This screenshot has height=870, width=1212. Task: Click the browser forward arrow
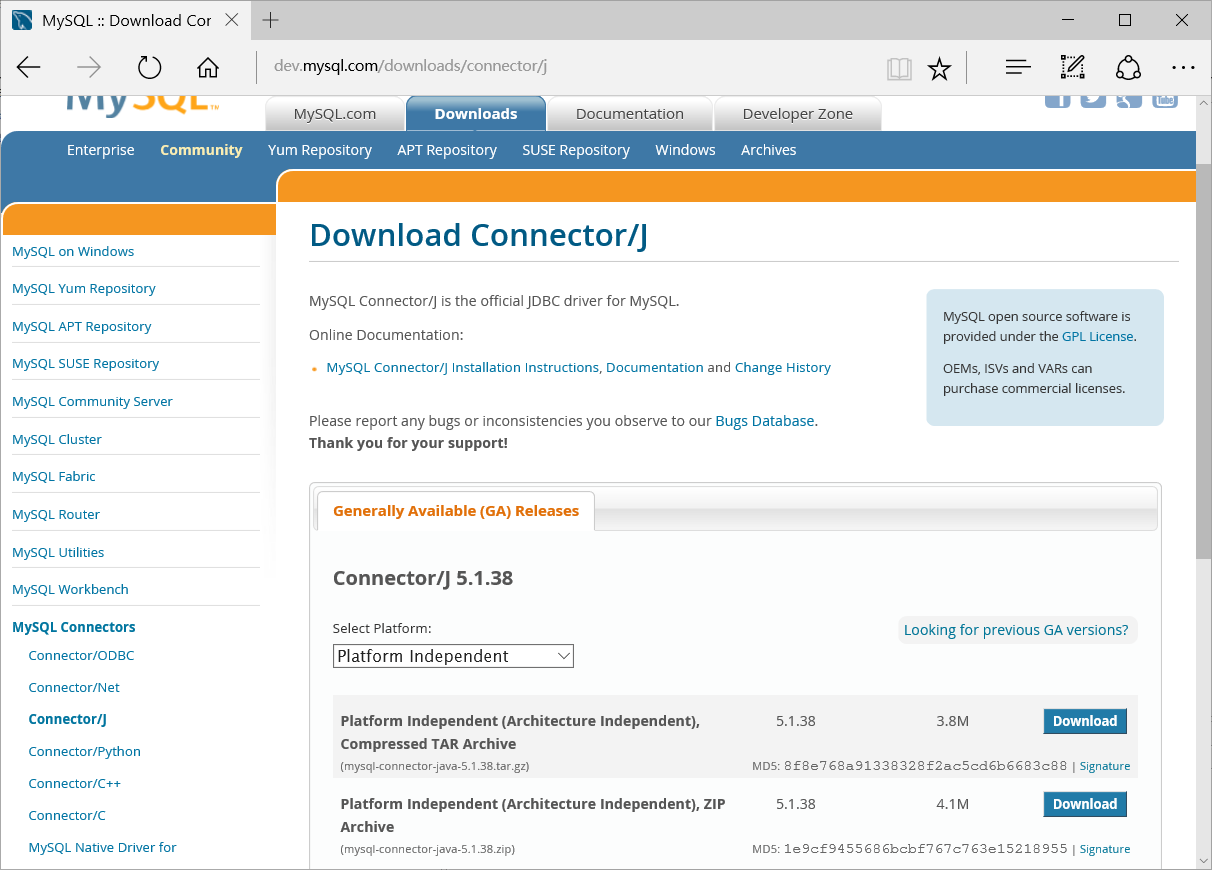tap(89, 68)
